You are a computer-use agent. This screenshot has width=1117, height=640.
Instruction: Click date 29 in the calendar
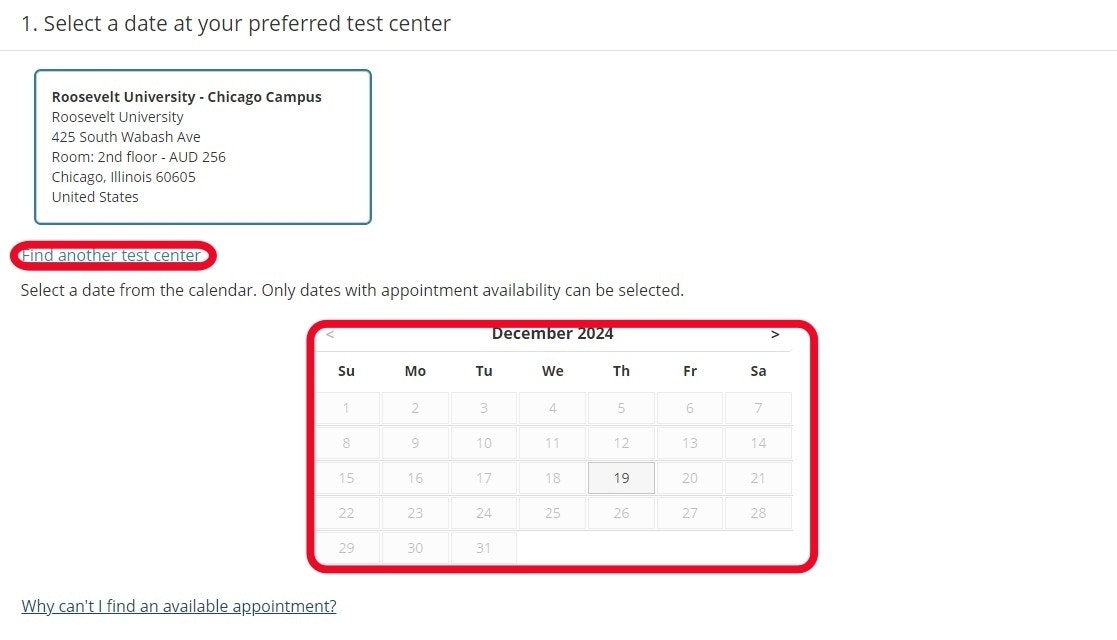click(347, 548)
